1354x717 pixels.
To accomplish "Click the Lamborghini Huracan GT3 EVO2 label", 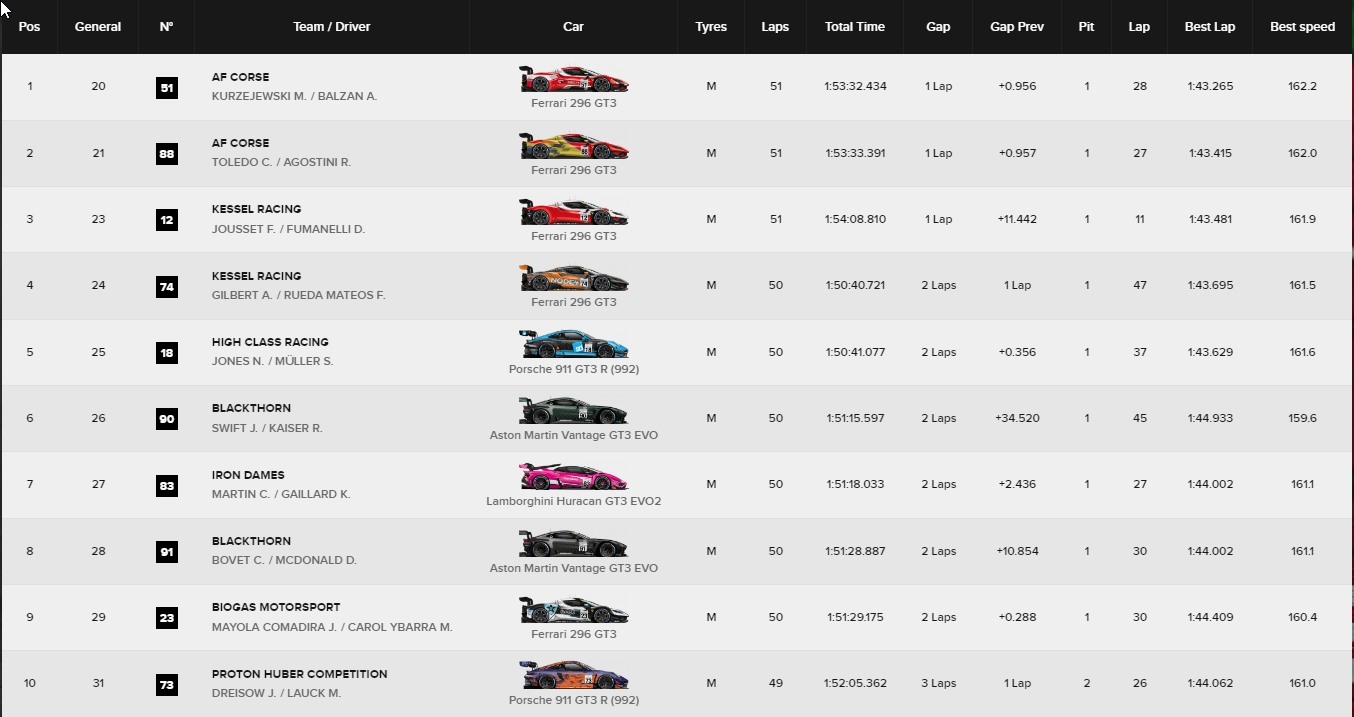I will point(574,502).
